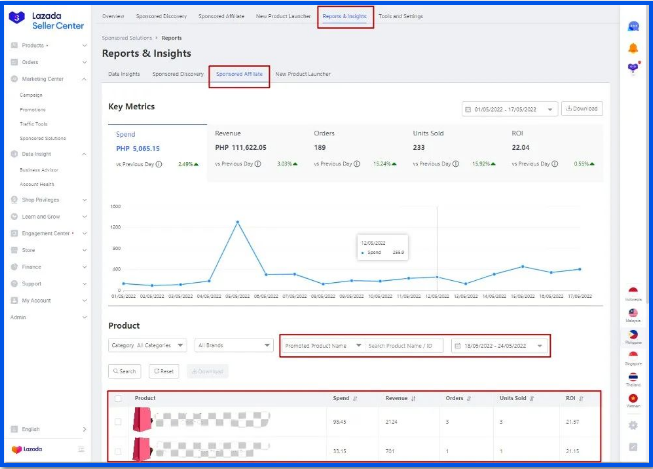
Task: Select the Vietnam country flag
Action: point(634,400)
